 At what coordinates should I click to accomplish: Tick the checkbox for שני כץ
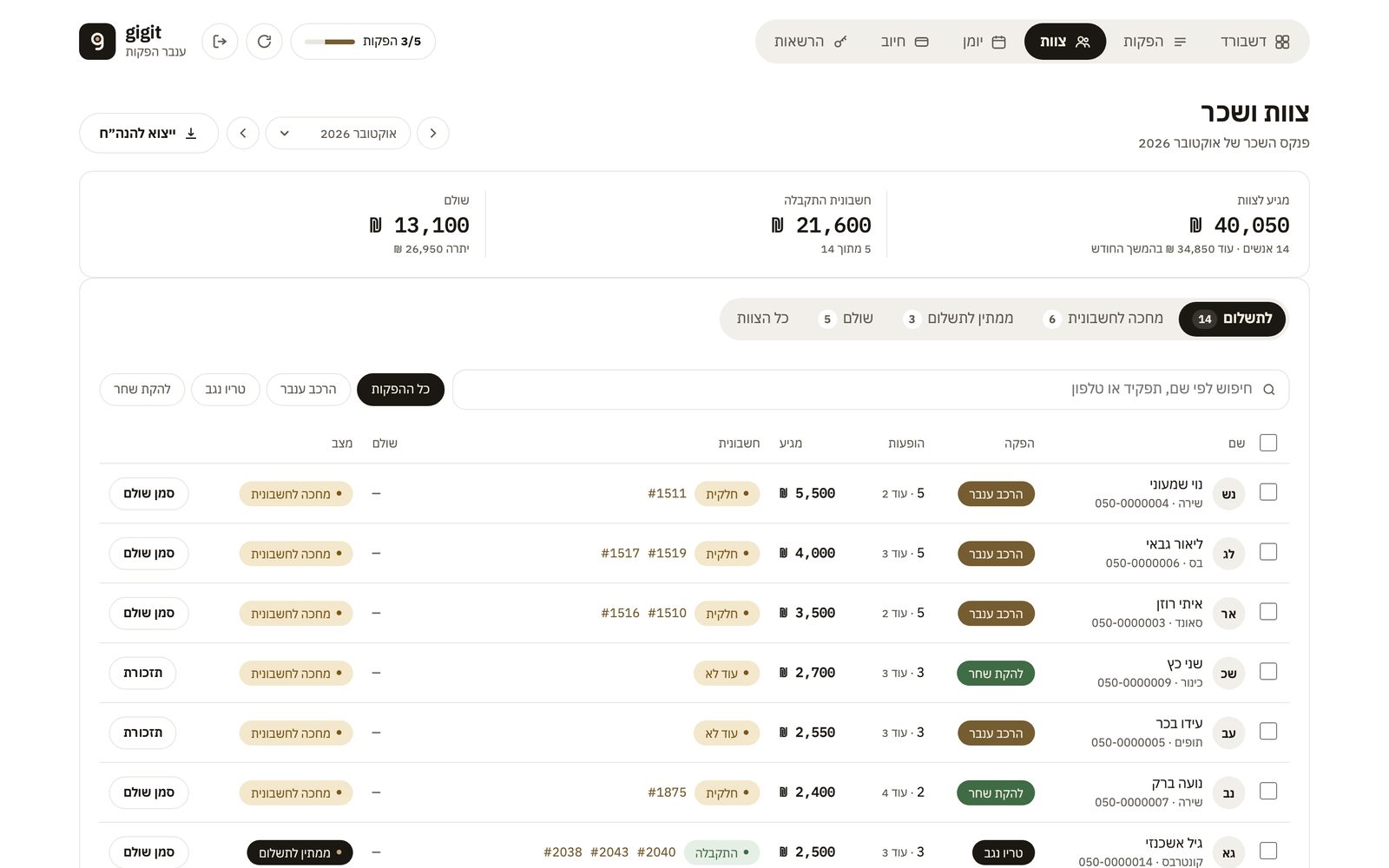1268,672
